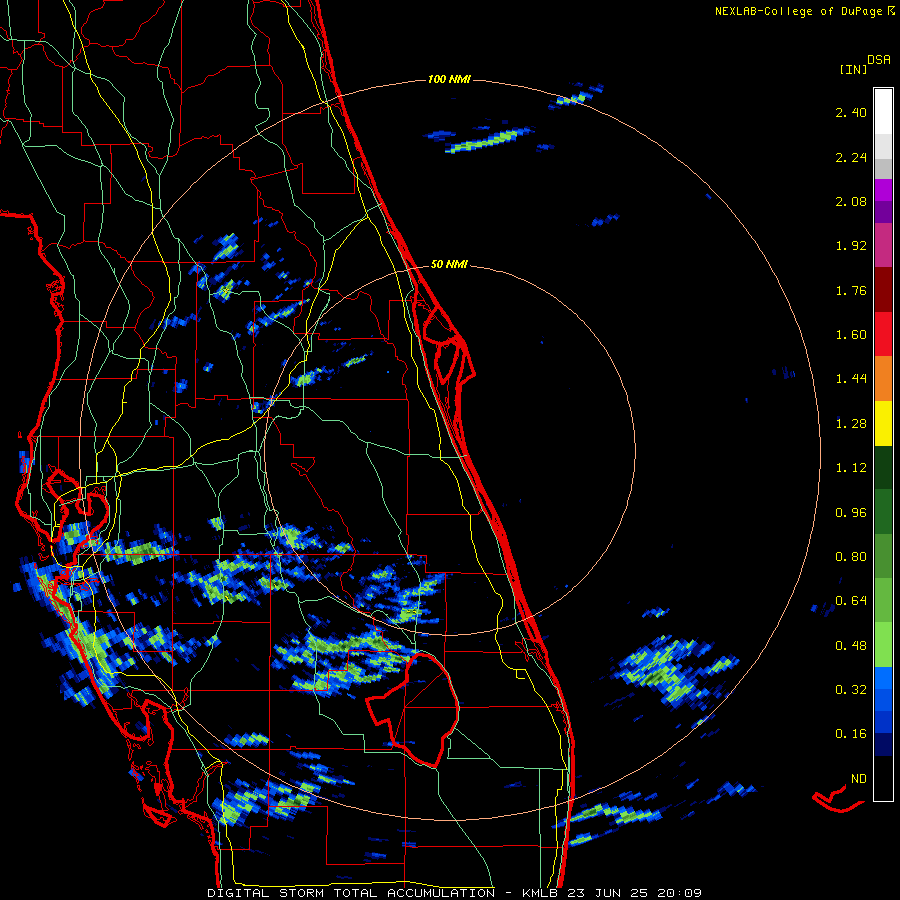Select the 0.64 legend value
This screenshot has width=900, height=900.
click(x=851, y=601)
